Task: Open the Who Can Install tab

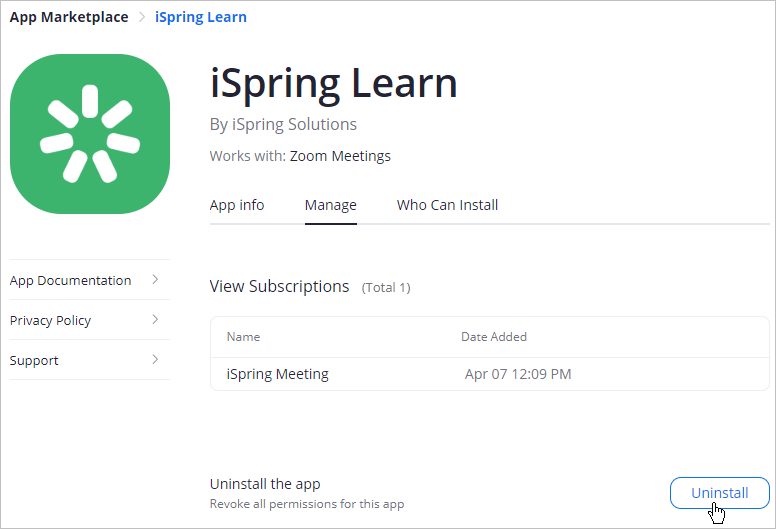Action: pos(447,205)
